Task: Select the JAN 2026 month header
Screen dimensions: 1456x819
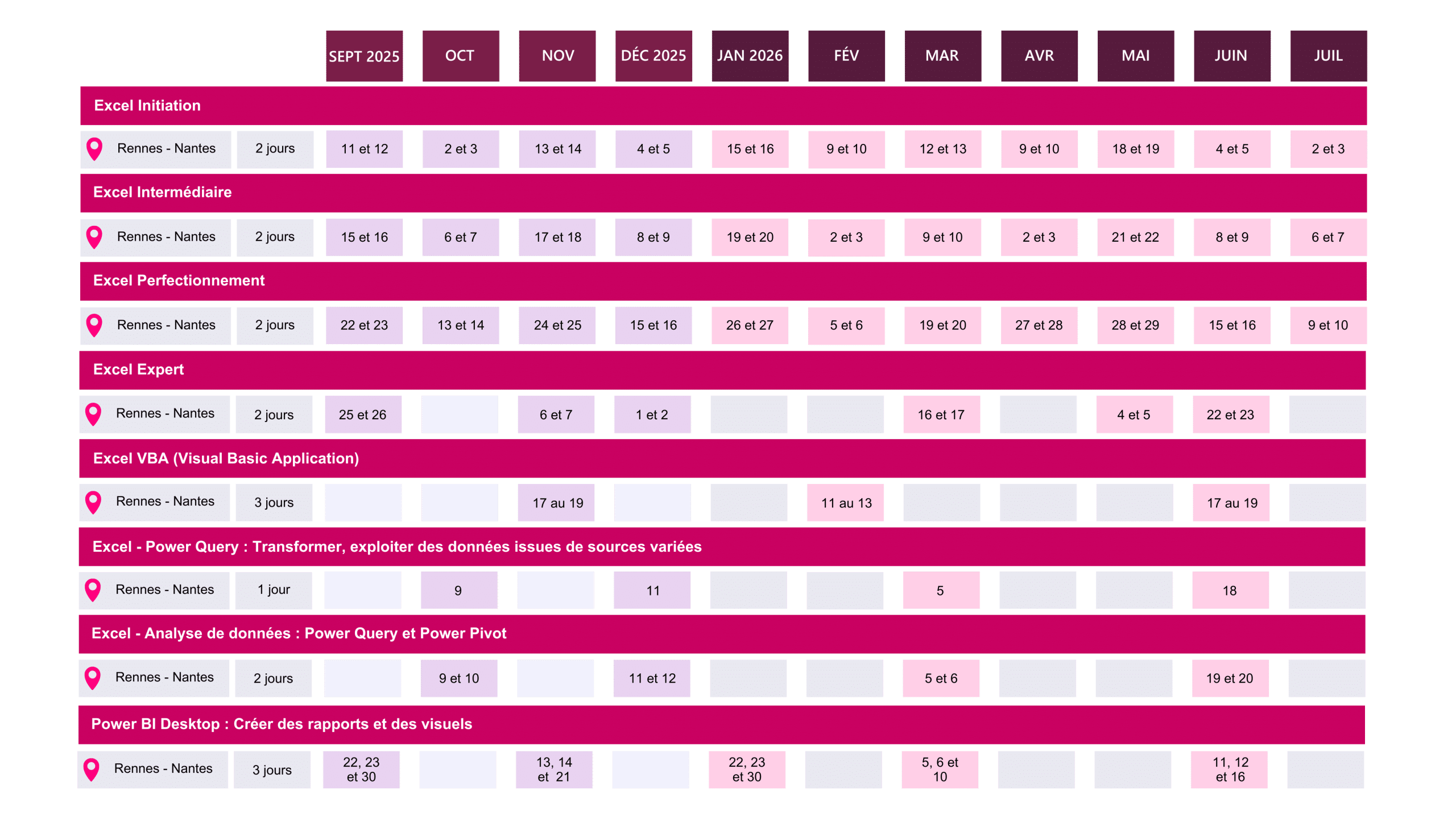Action: 750,56
